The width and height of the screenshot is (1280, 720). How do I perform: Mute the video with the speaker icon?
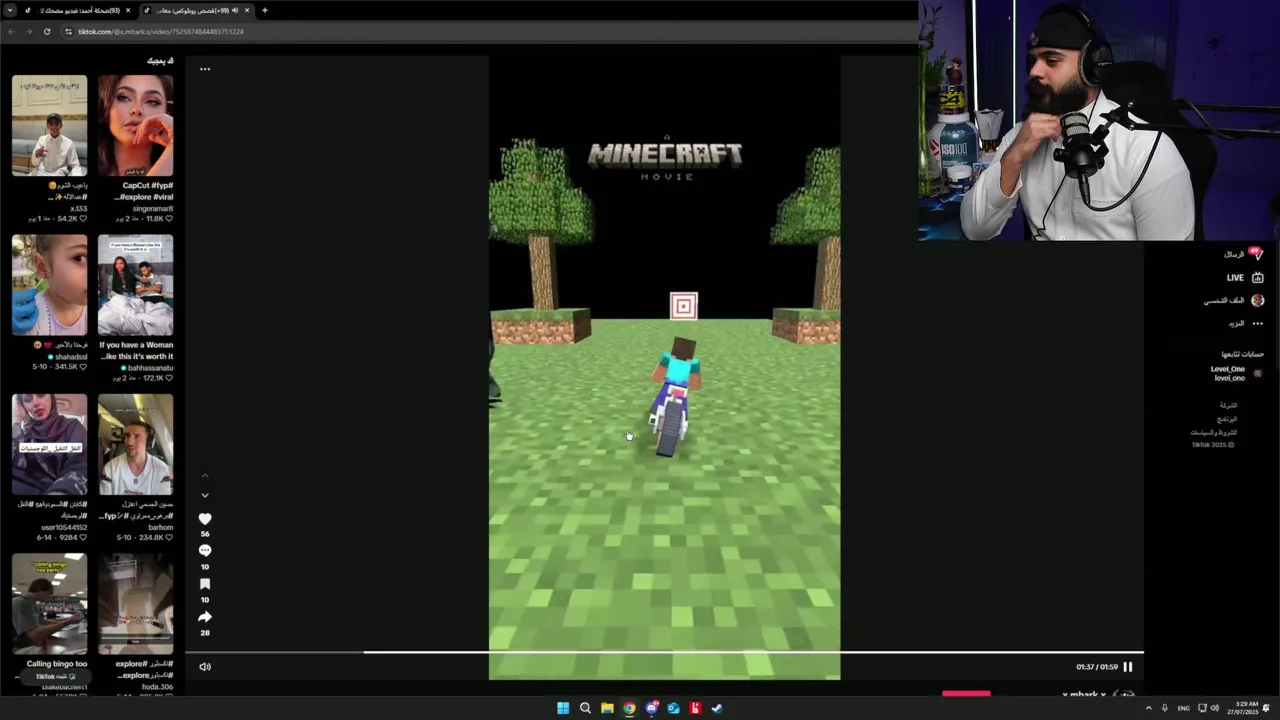pyautogui.click(x=205, y=667)
